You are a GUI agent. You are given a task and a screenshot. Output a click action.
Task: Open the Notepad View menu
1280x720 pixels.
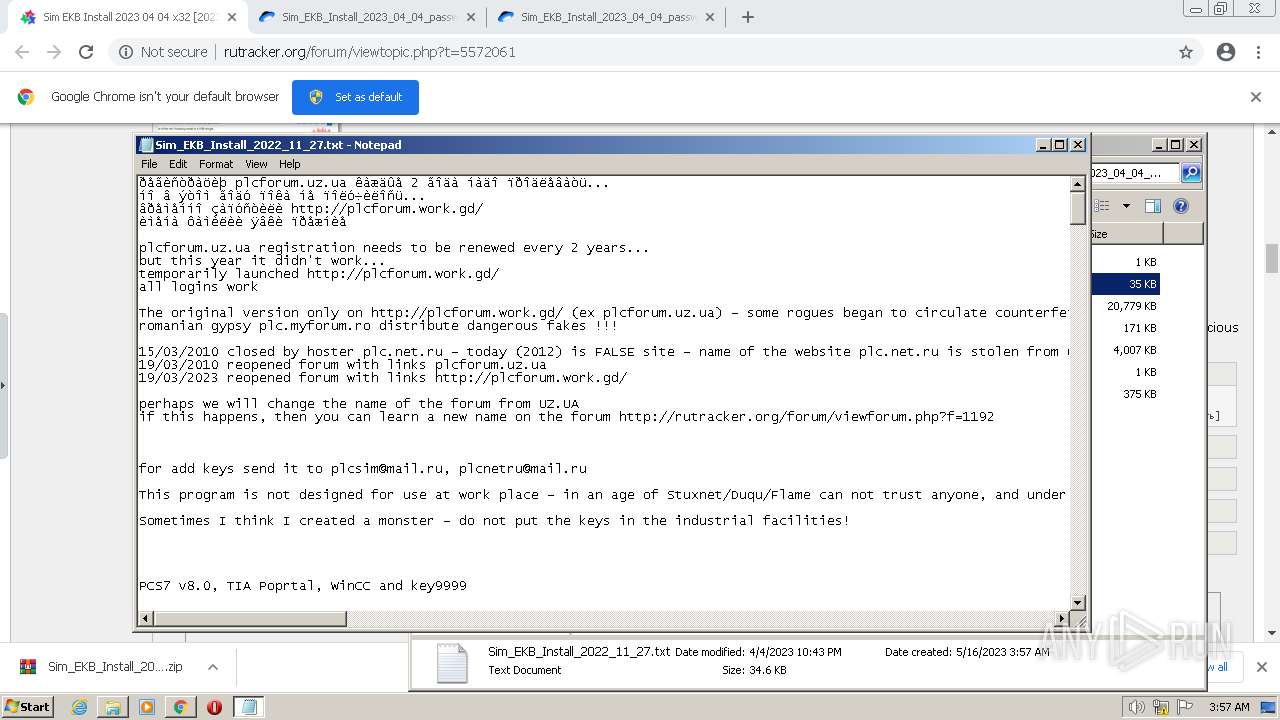256,164
